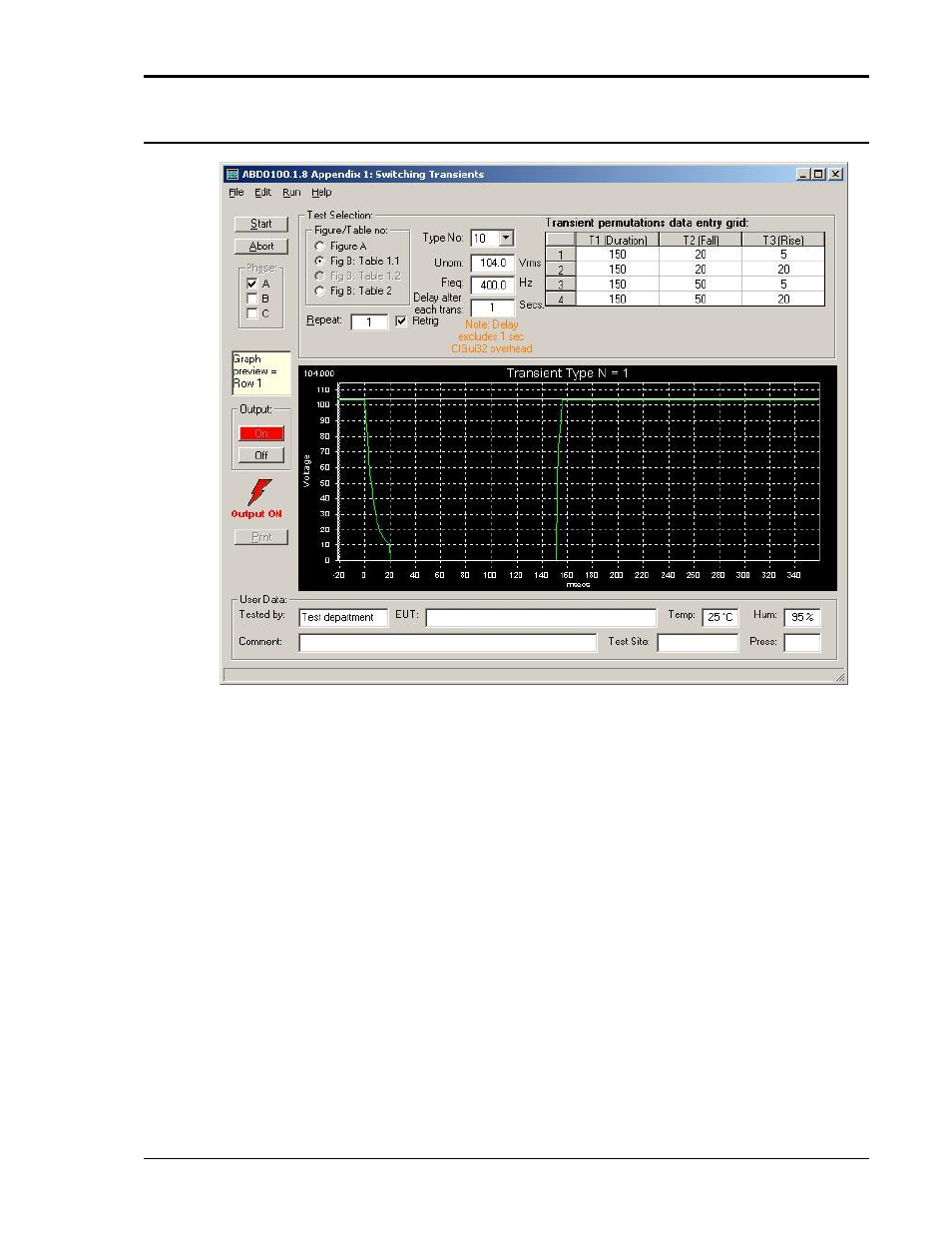Open the File menu
This screenshot has height=1233, width=952.
coord(237,193)
